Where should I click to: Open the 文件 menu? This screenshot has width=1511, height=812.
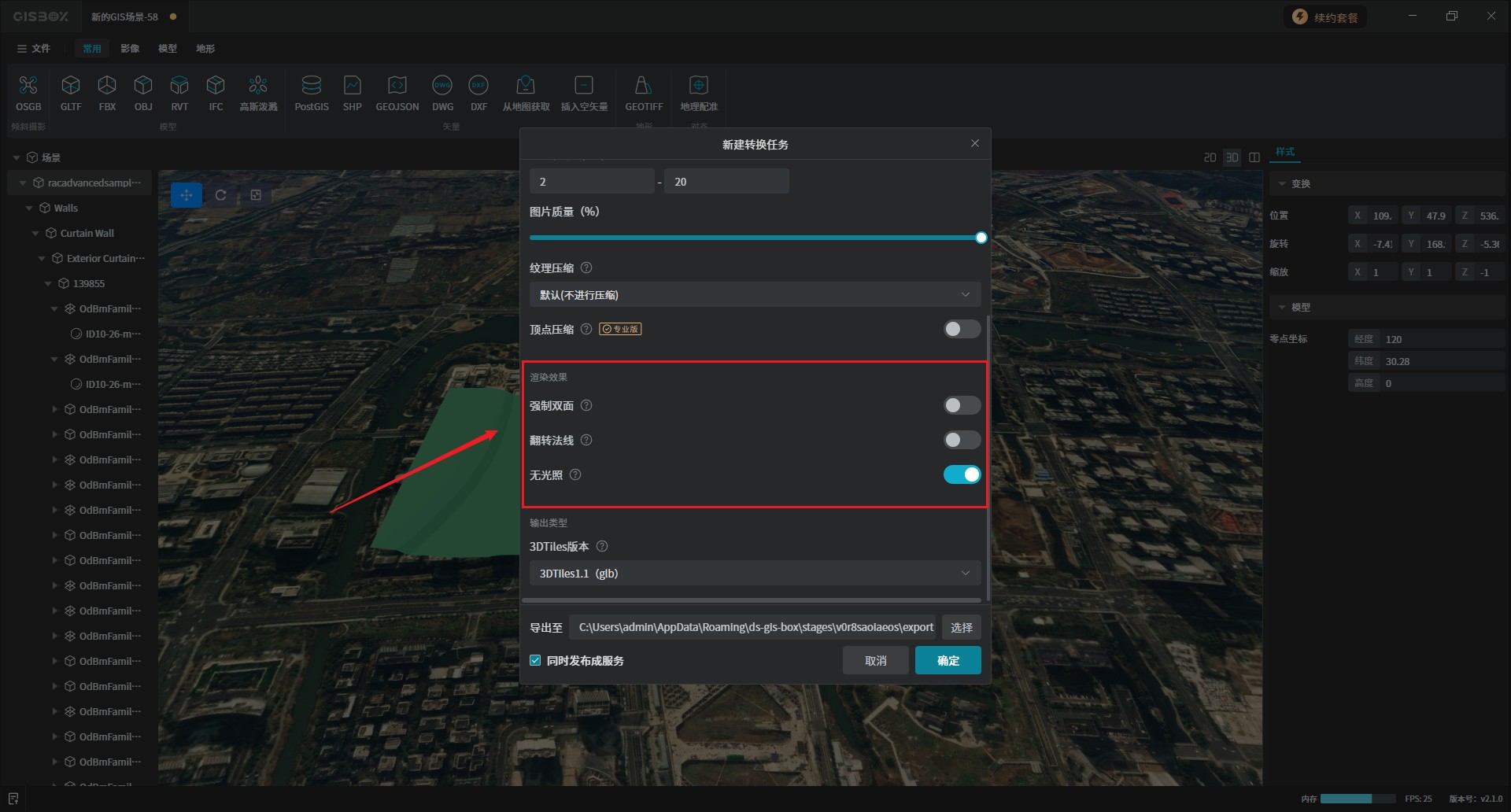coord(34,49)
